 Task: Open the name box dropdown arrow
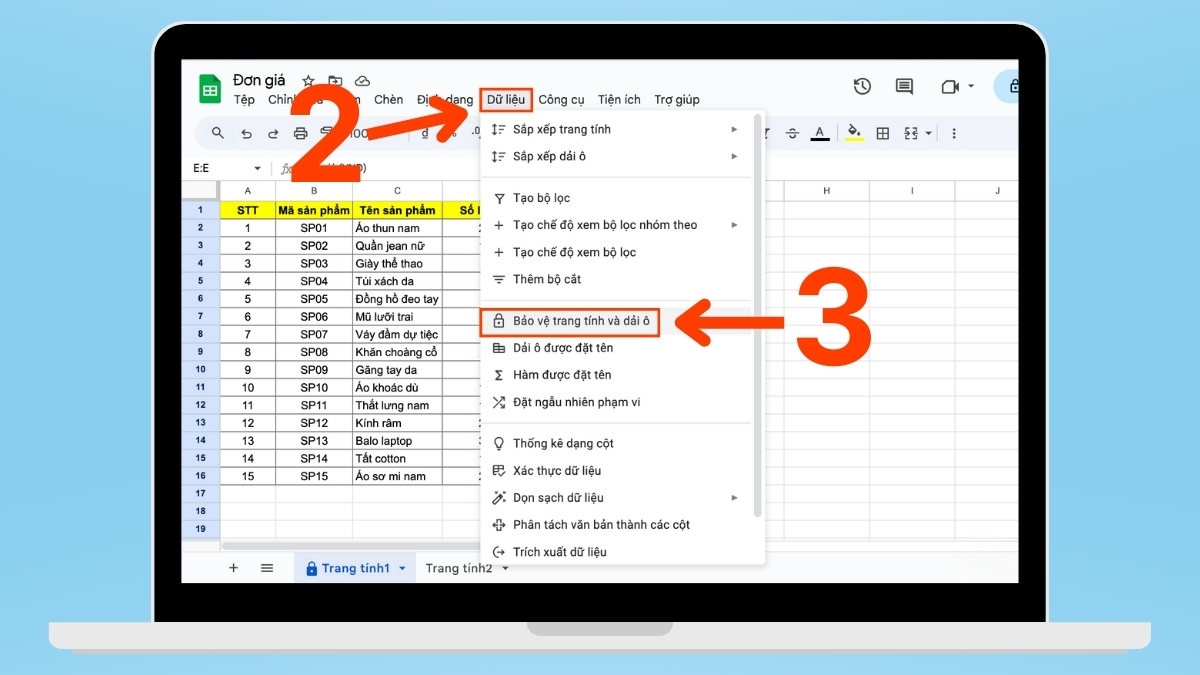(257, 169)
